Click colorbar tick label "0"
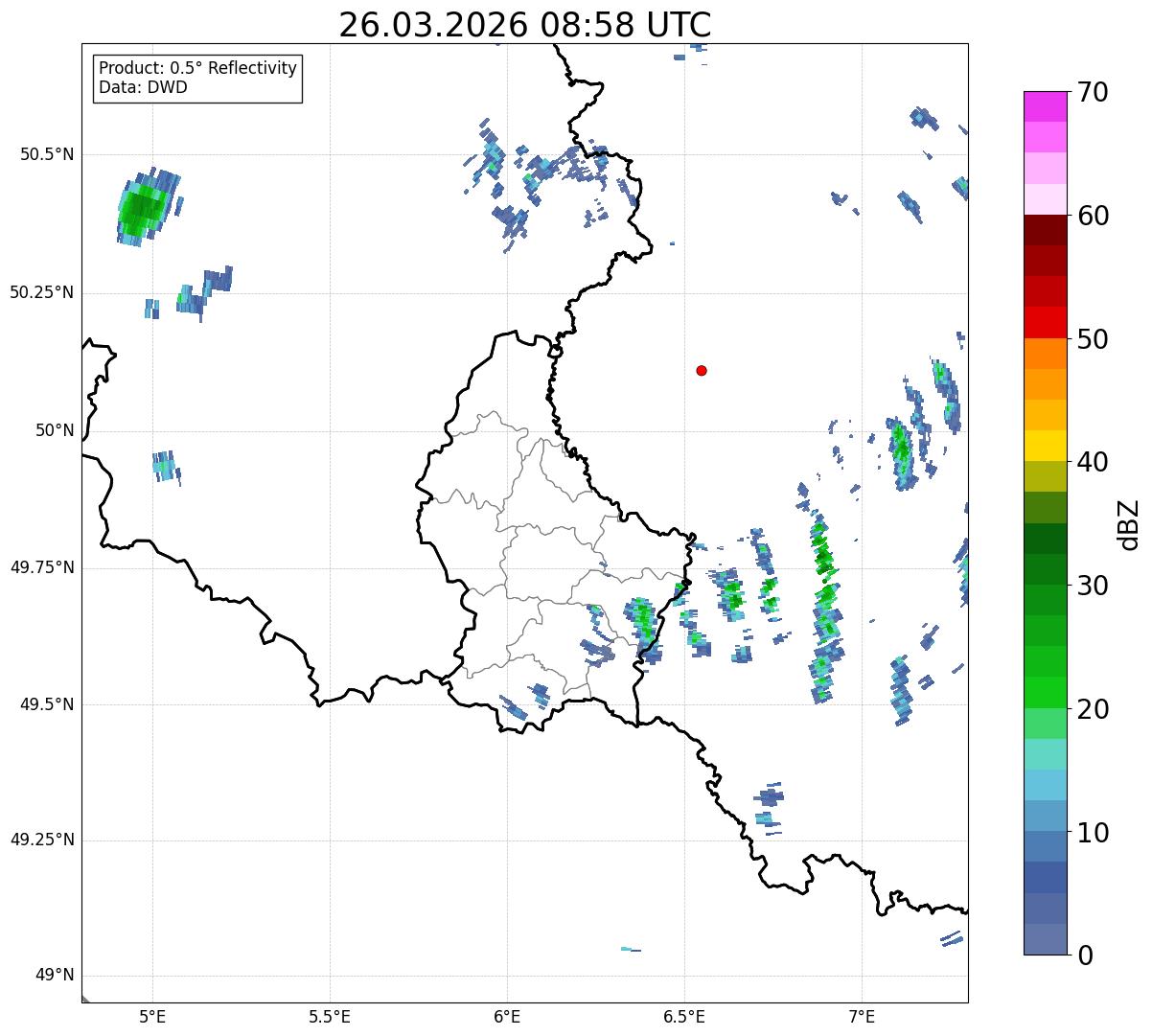Viewport: 1152px width, 1036px height. [1084, 955]
